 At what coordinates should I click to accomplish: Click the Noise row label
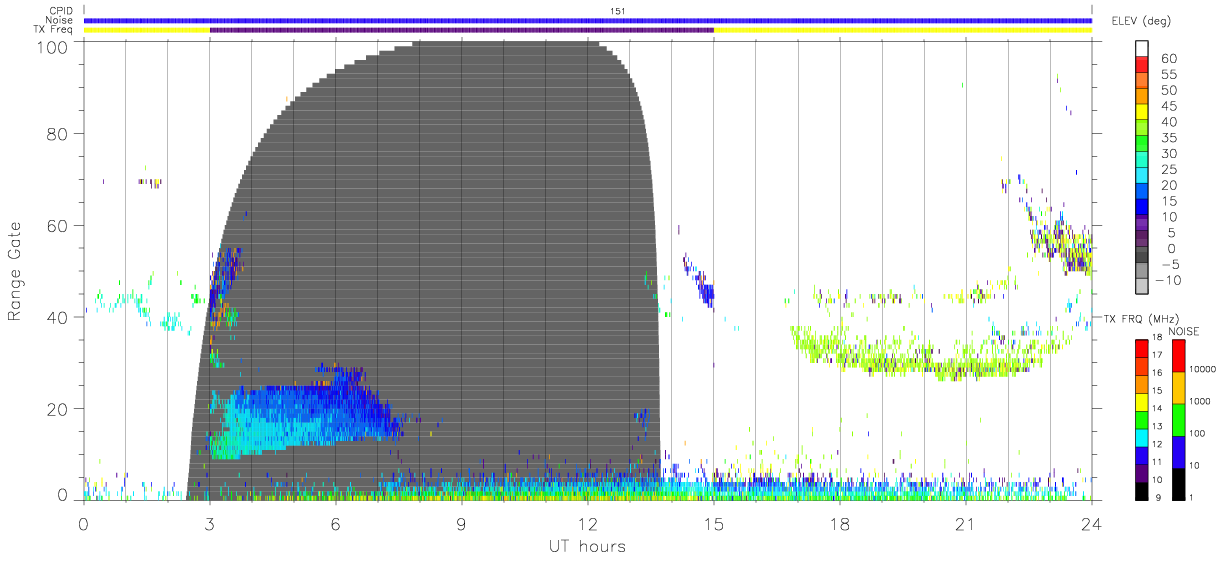tap(59, 20)
